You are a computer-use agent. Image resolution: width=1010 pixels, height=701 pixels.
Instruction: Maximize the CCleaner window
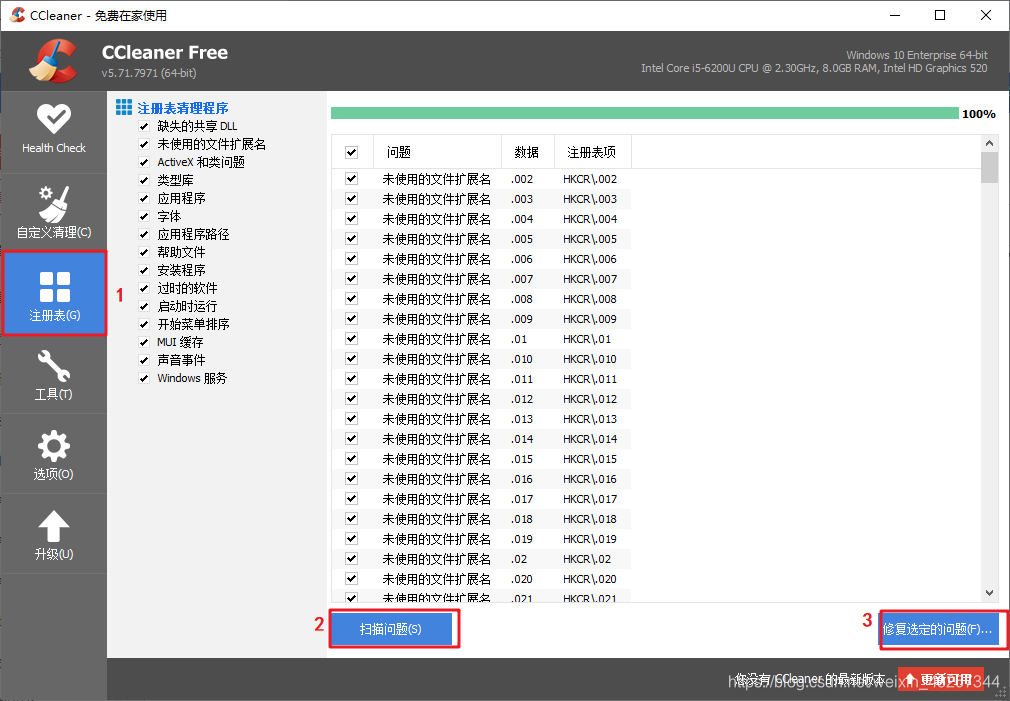pyautogui.click(x=940, y=15)
